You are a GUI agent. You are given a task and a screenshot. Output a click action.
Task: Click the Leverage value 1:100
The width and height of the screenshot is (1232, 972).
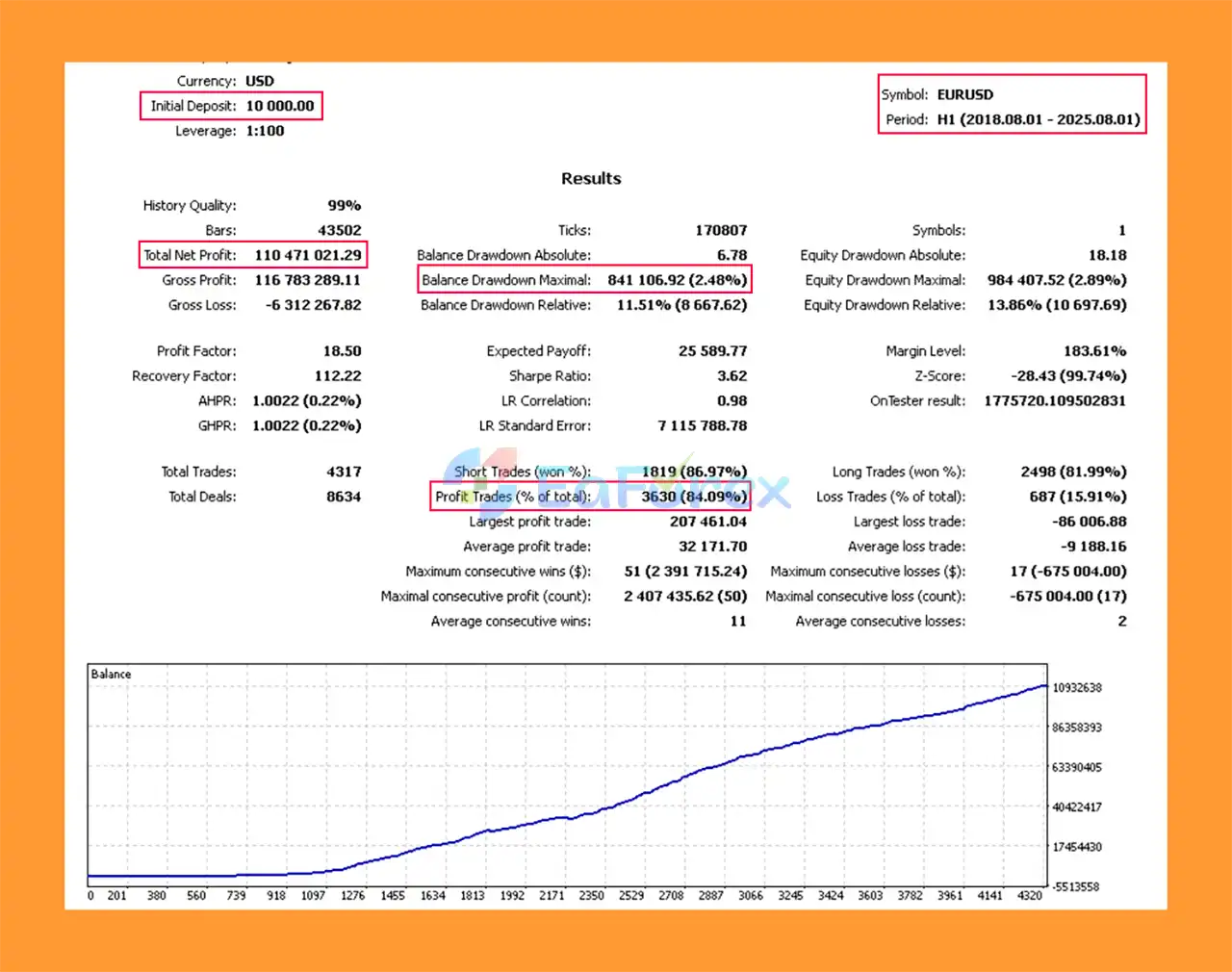265,131
